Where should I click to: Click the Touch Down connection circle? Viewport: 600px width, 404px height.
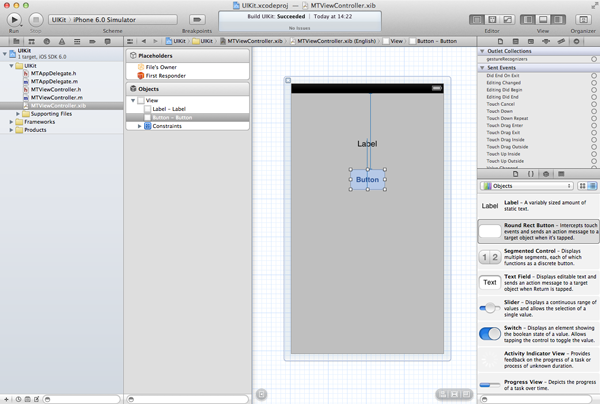594,111
